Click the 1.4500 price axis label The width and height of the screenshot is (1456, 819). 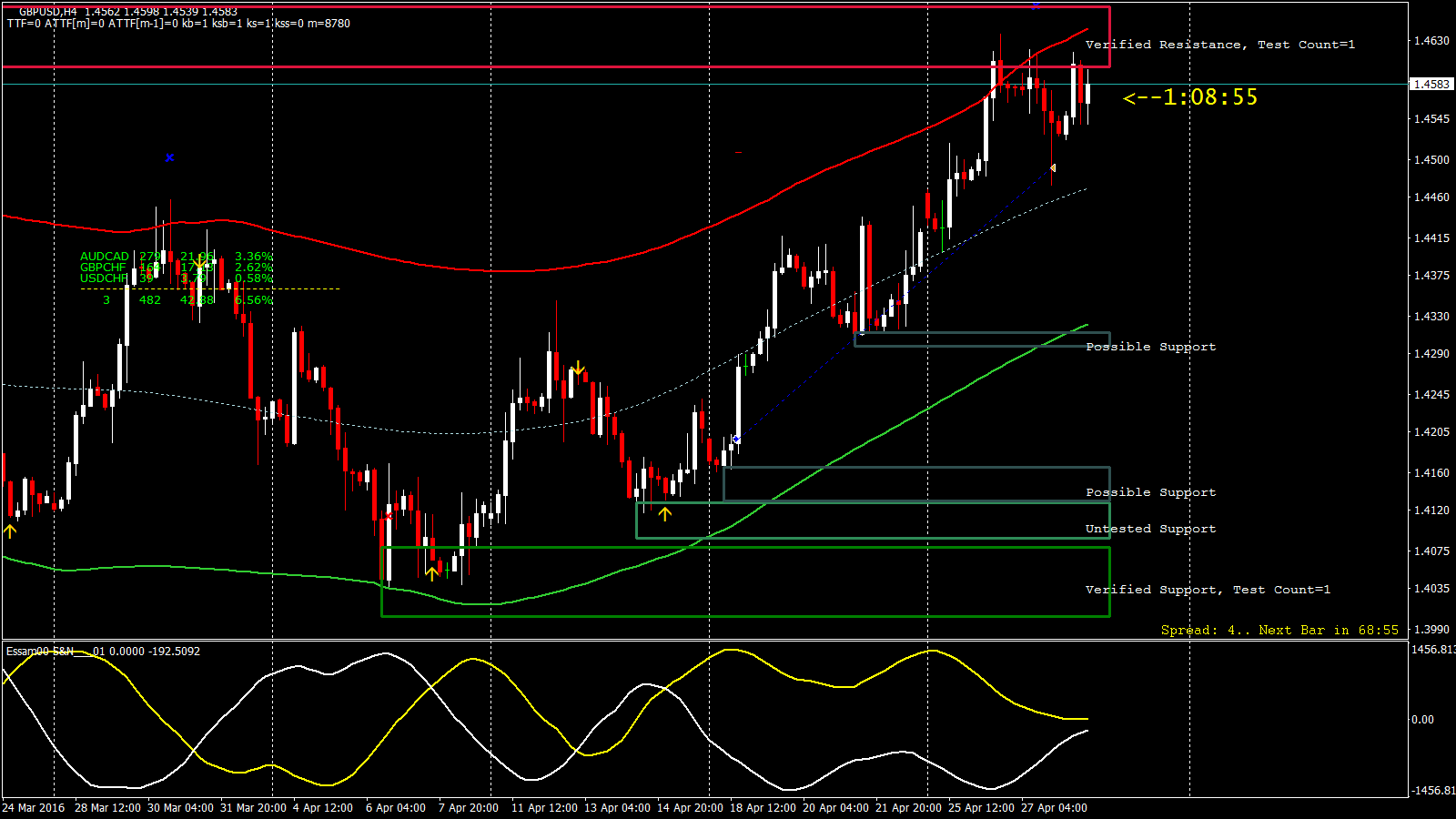click(x=1431, y=160)
